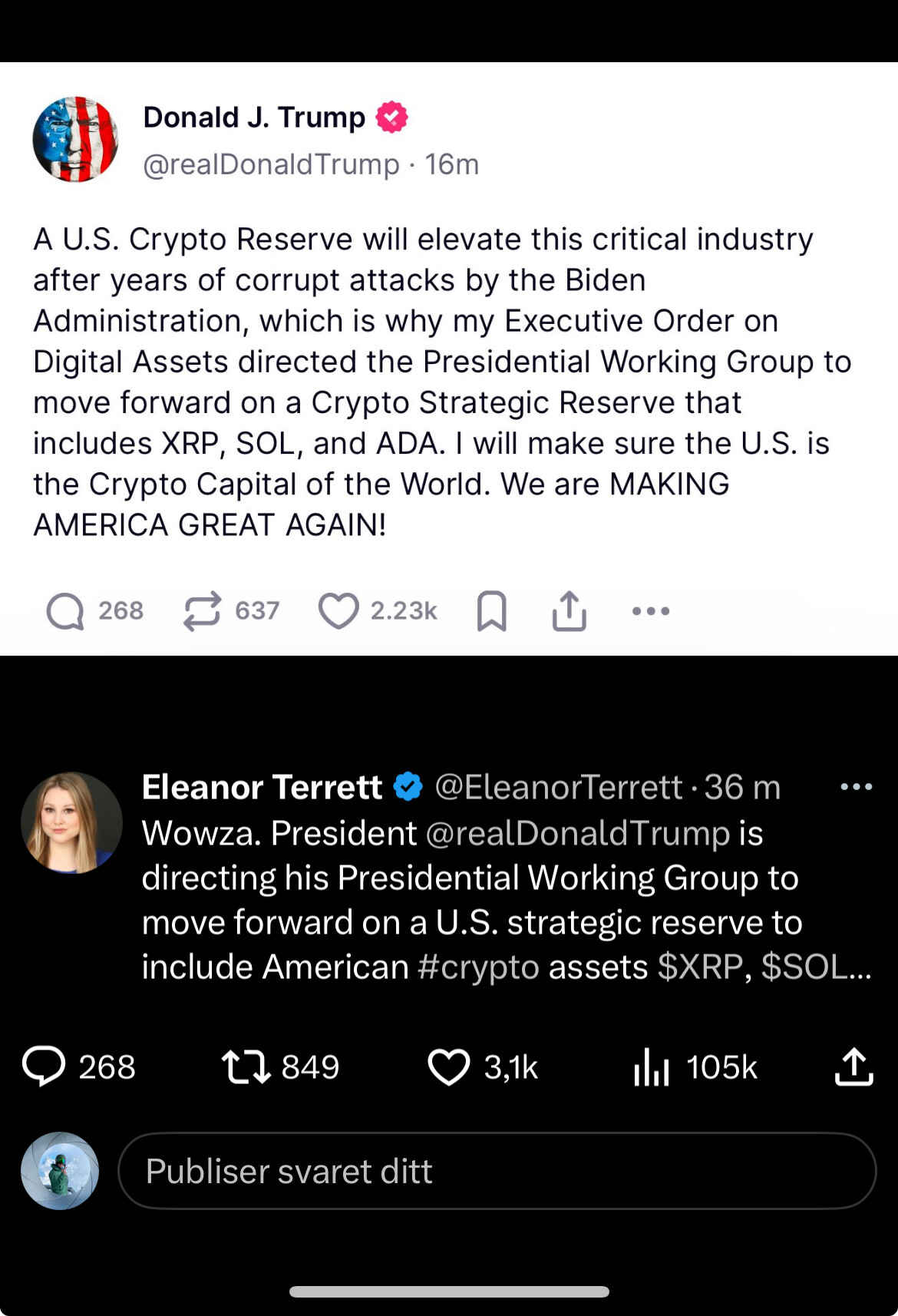Open more options for Eleanor Terrett's tweet
898x1316 pixels.
coord(856,787)
